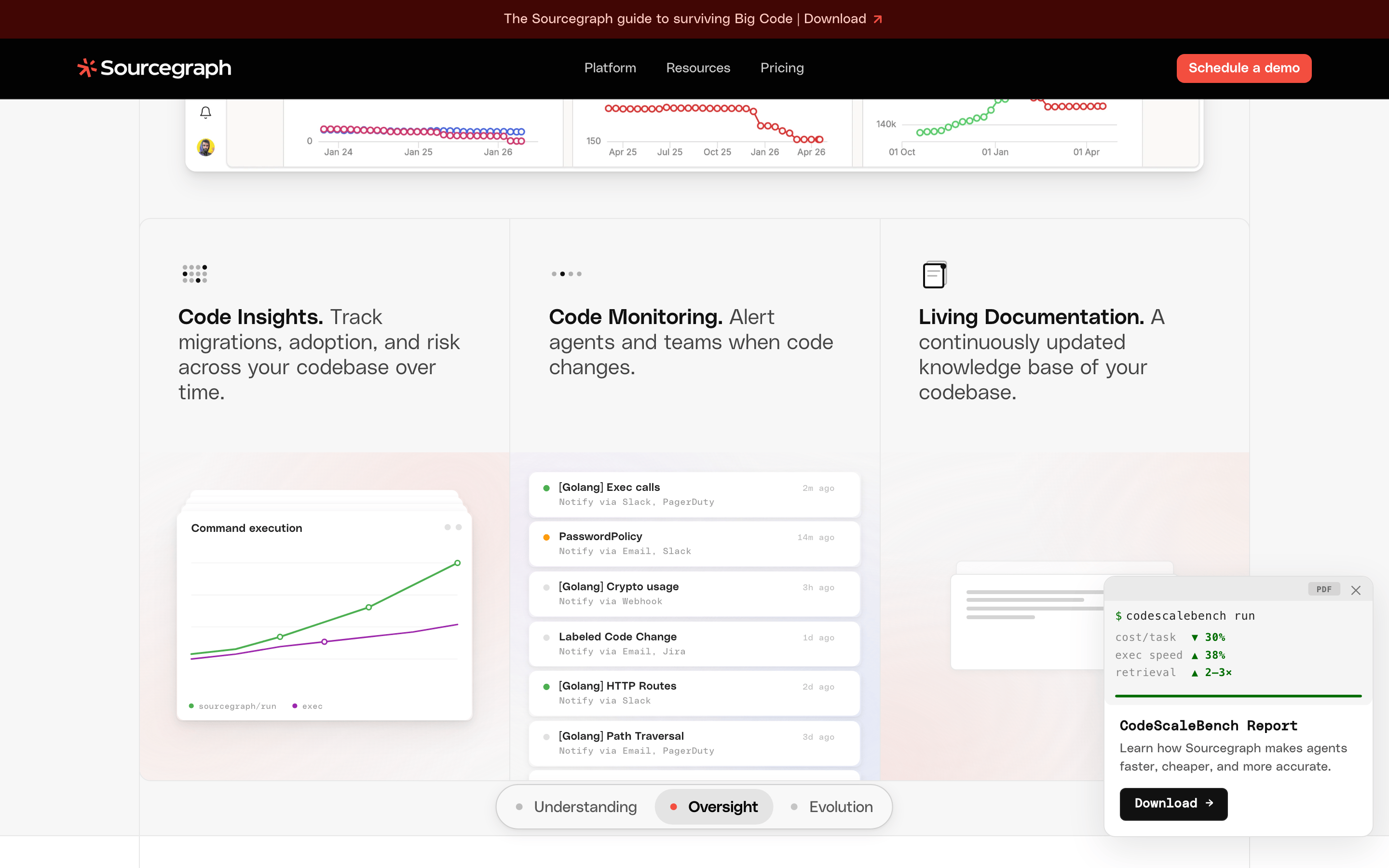Click the Living Documentation notebook icon

pos(935,275)
